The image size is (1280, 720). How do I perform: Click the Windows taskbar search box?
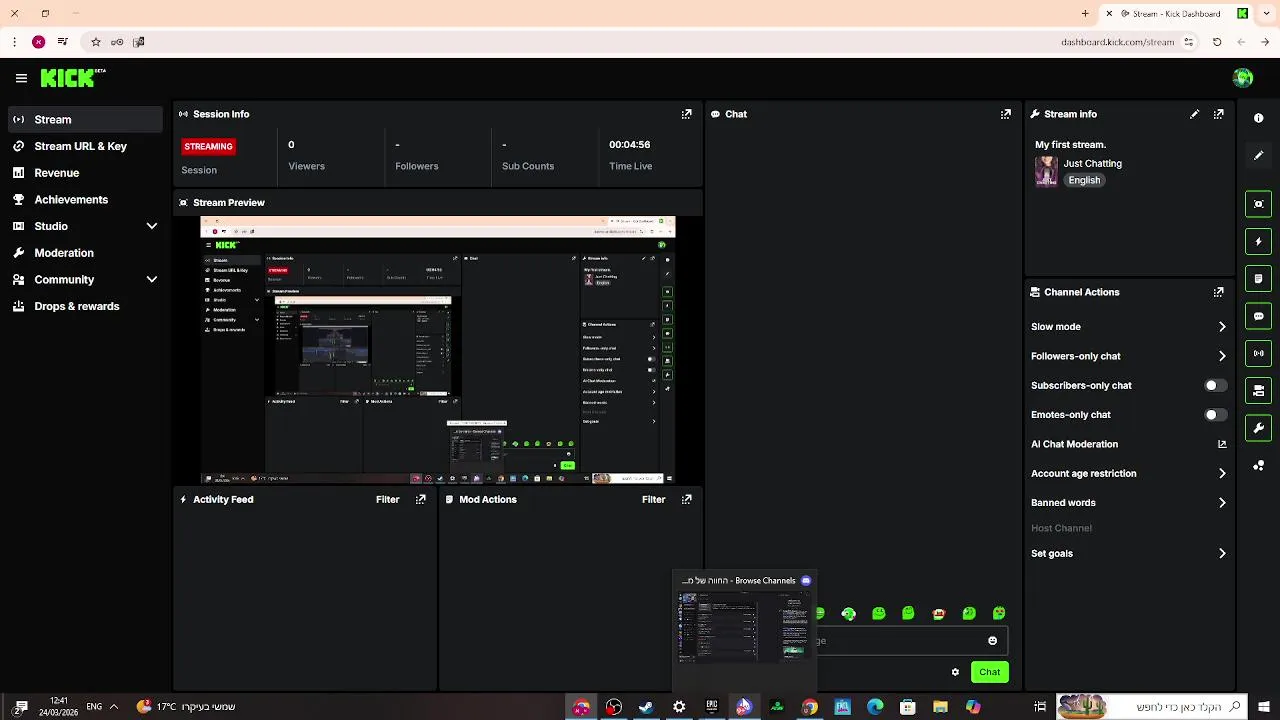[1152, 707]
